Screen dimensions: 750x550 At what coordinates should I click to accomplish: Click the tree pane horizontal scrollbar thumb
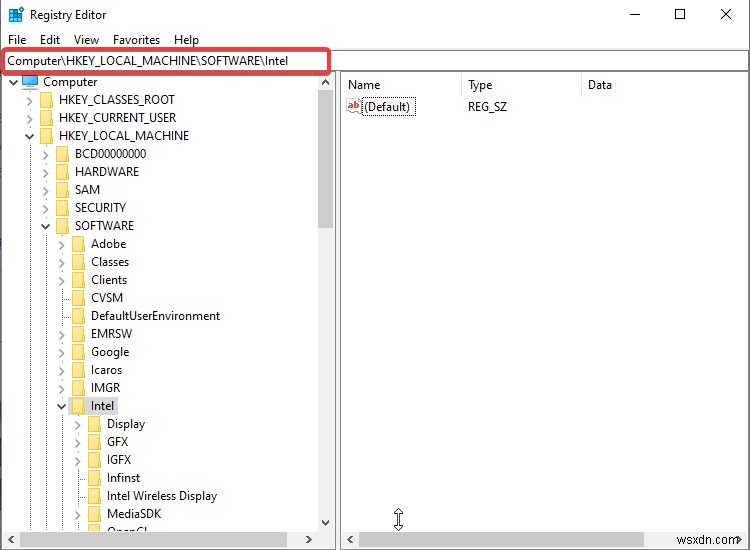click(x=153, y=539)
